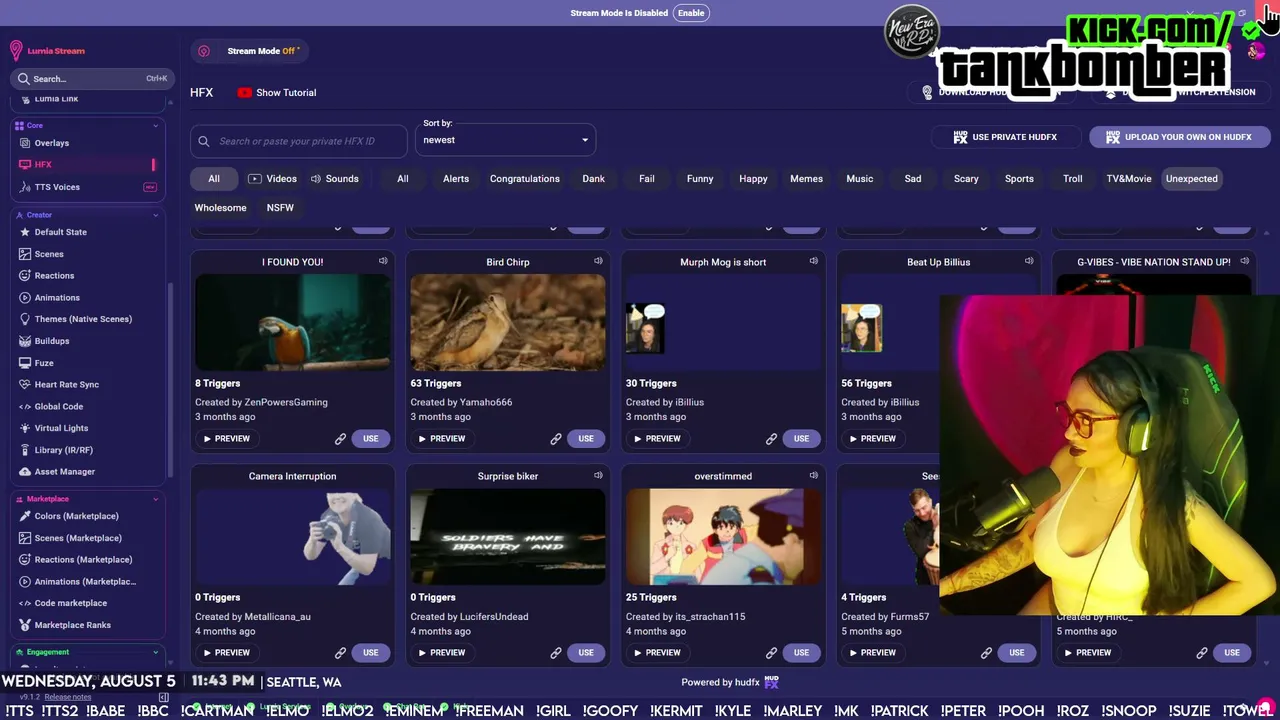
Task: Select the Alerts category tab
Action: (456, 179)
